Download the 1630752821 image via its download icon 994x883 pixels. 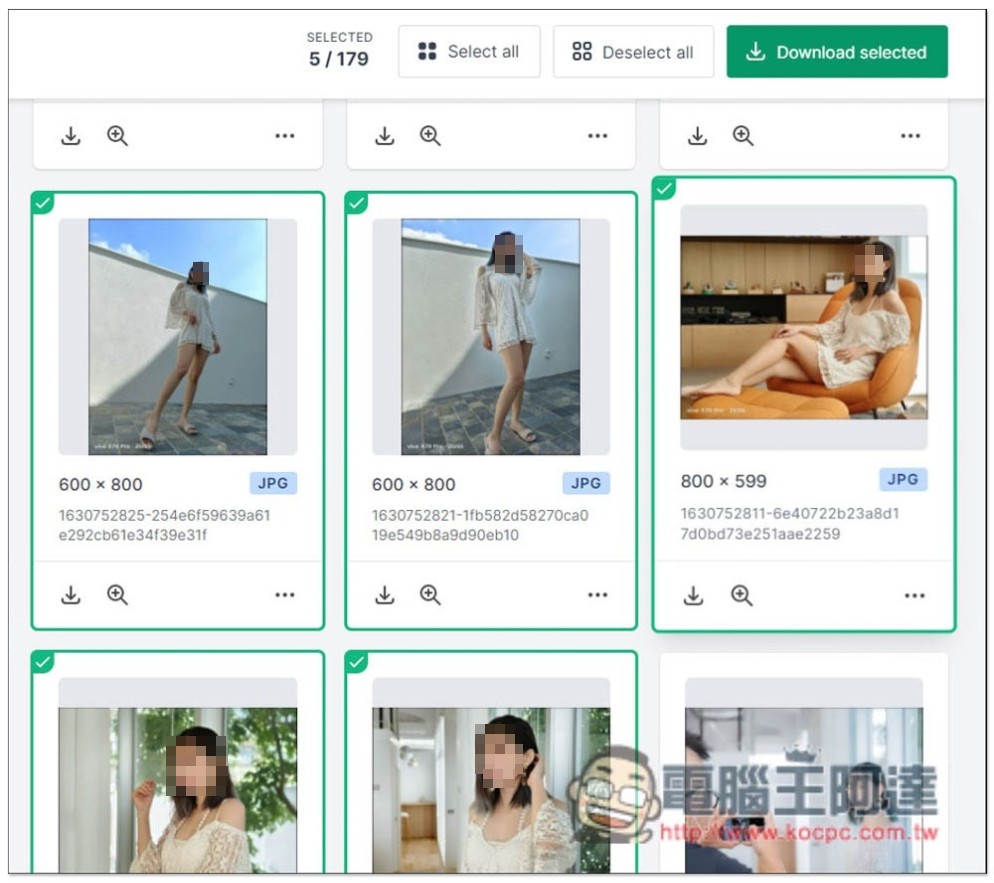(384, 595)
